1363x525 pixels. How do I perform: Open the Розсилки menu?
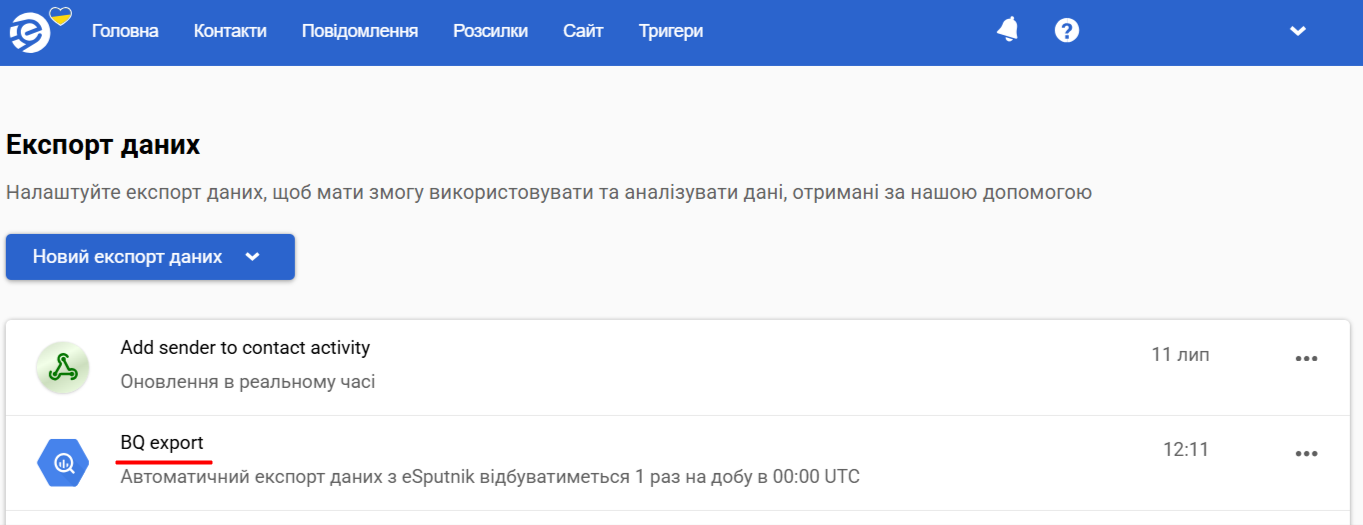coord(490,31)
